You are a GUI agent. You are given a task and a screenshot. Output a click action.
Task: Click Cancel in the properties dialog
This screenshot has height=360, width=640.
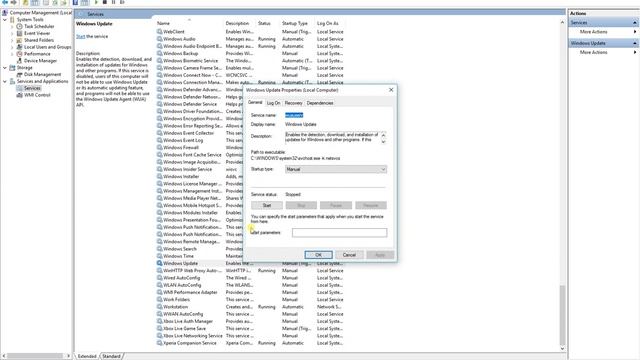tap(349, 255)
